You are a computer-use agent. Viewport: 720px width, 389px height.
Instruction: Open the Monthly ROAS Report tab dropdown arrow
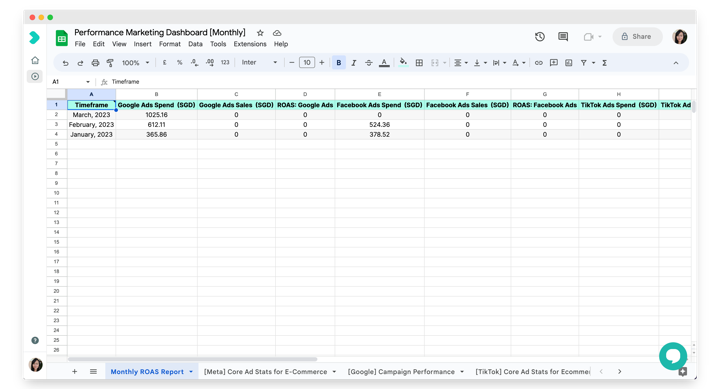point(191,372)
